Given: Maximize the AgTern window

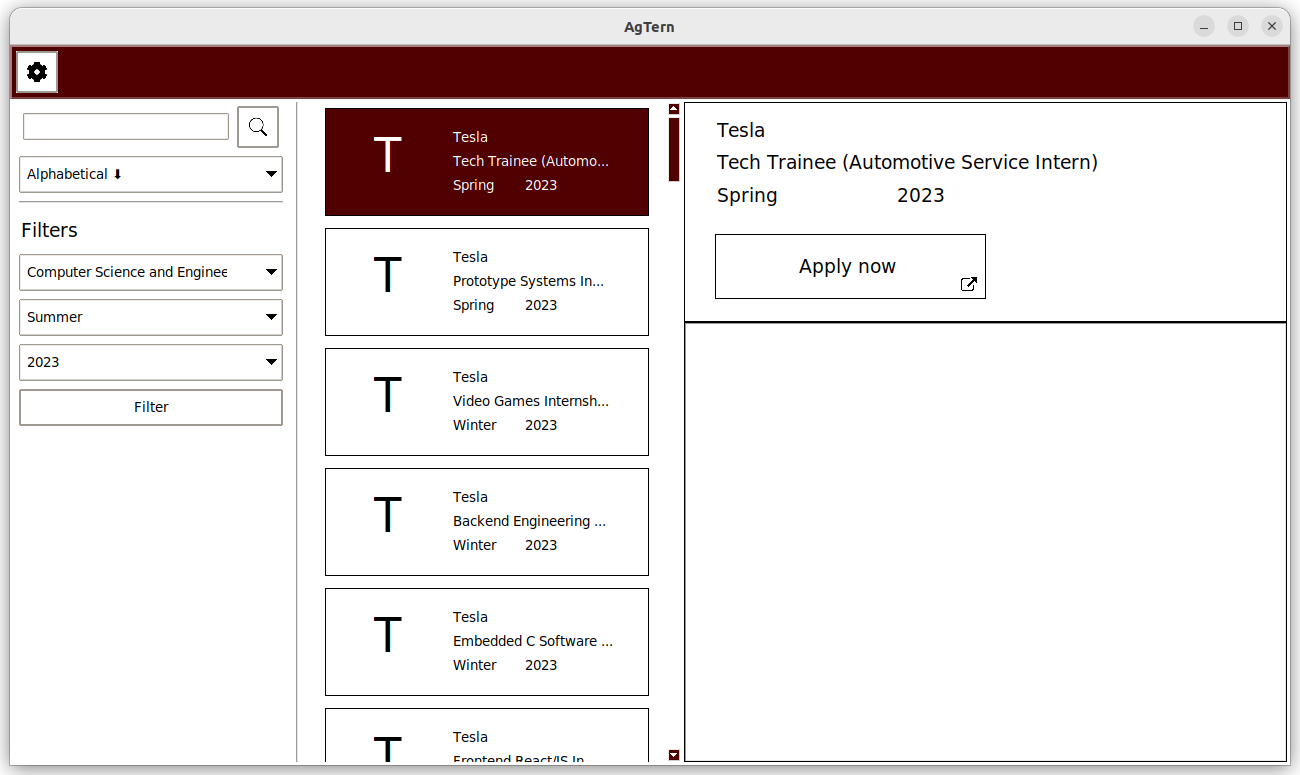Looking at the screenshot, I should pos(1238,26).
